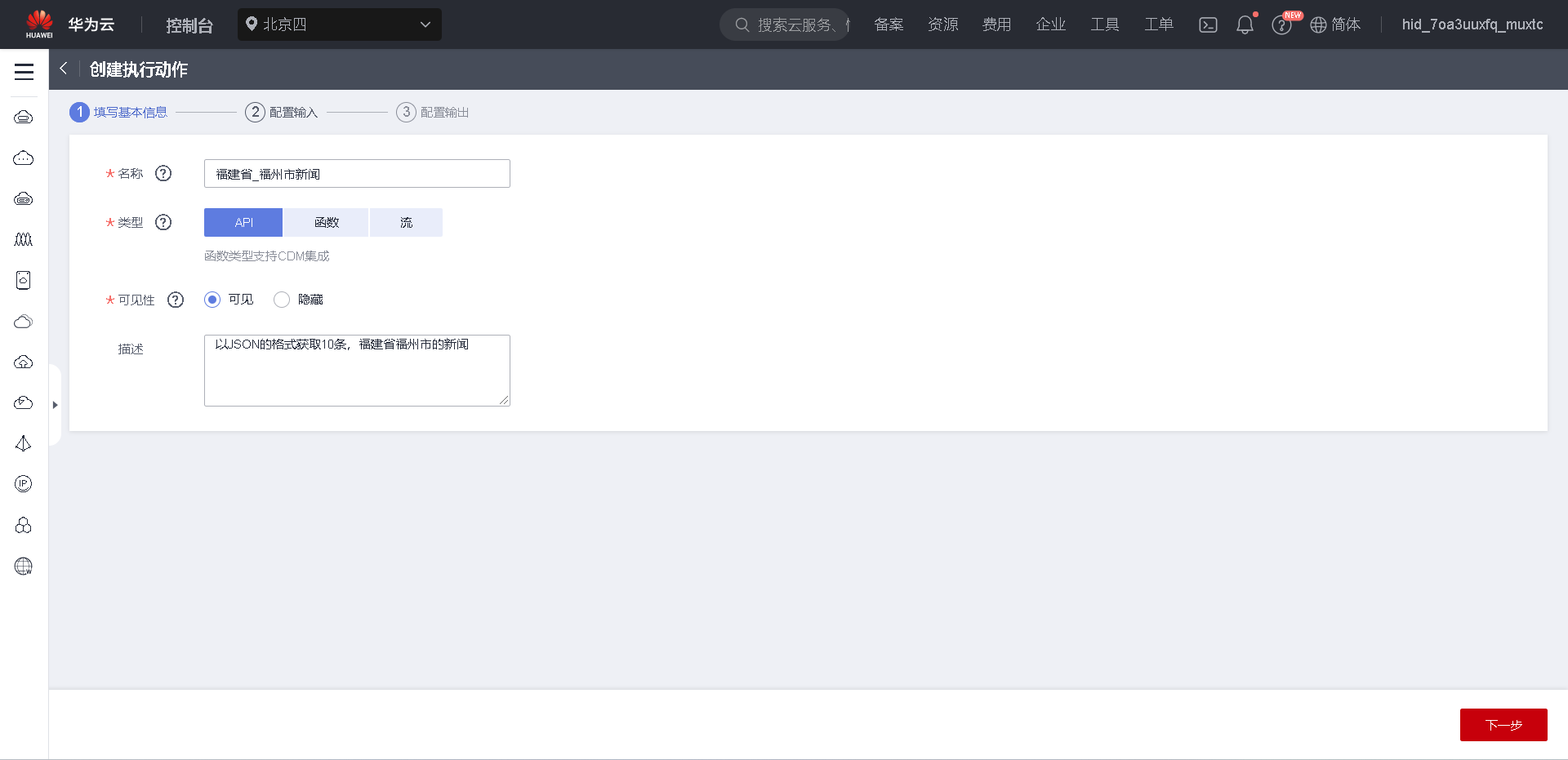The image size is (1568, 760).
Task: Select the 可见 radio button
Action: (212, 300)
